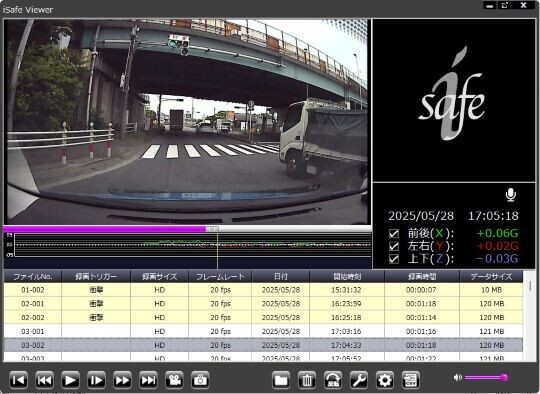The image size is (540, 394).
Task: Sort by フレームレート column header
Action: click(x=220, y=277)
